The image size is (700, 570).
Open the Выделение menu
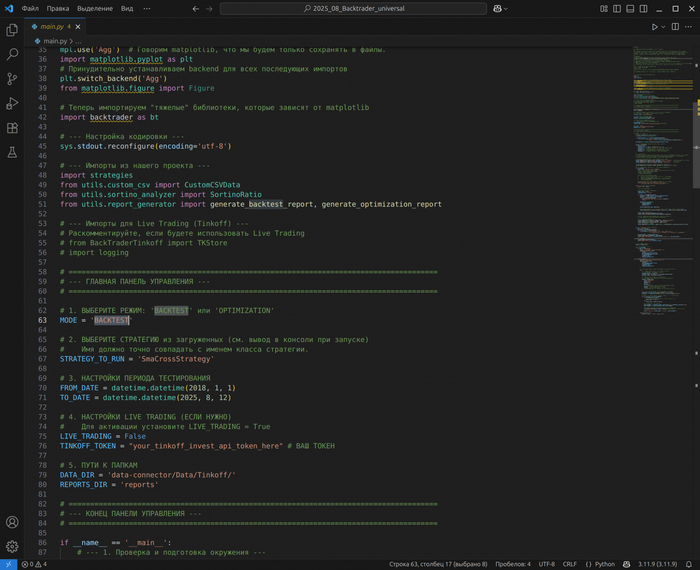pyautogui.click(x=95, y=8)
